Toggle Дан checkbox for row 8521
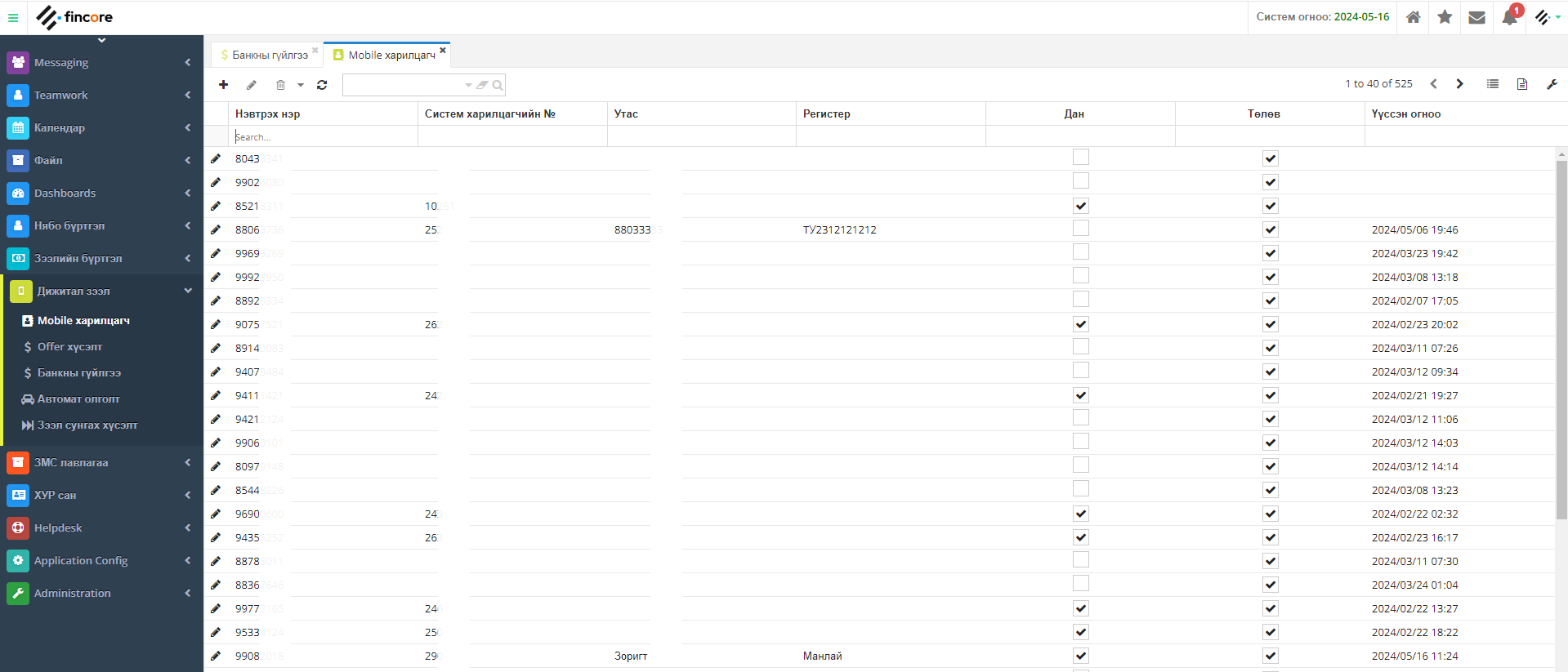This screenshot has width=1568, height=672. coord(1081,206)
